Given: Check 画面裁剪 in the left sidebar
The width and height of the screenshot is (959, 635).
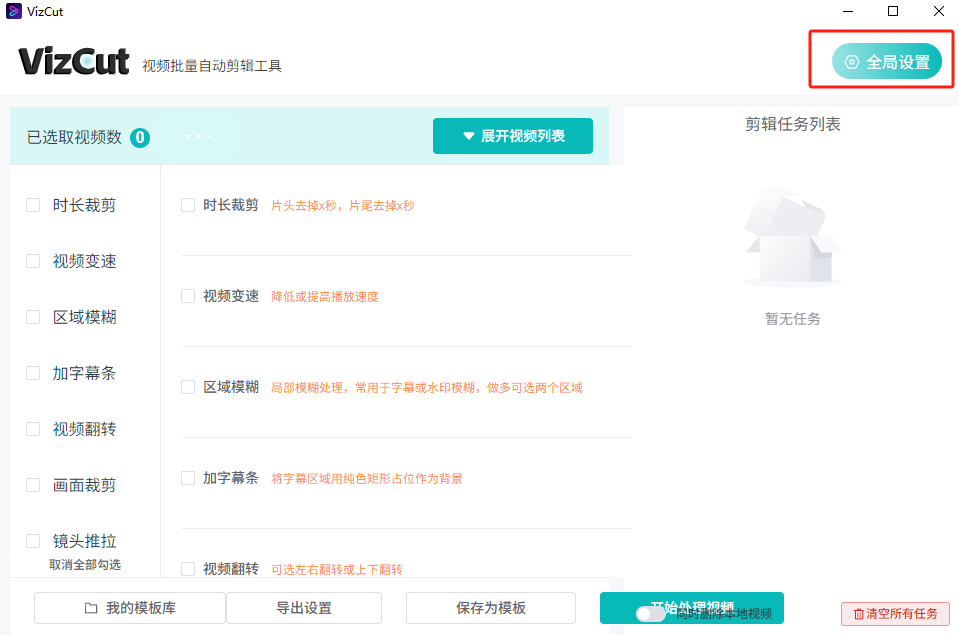Looking at the screenshot, I should [33, 485].
